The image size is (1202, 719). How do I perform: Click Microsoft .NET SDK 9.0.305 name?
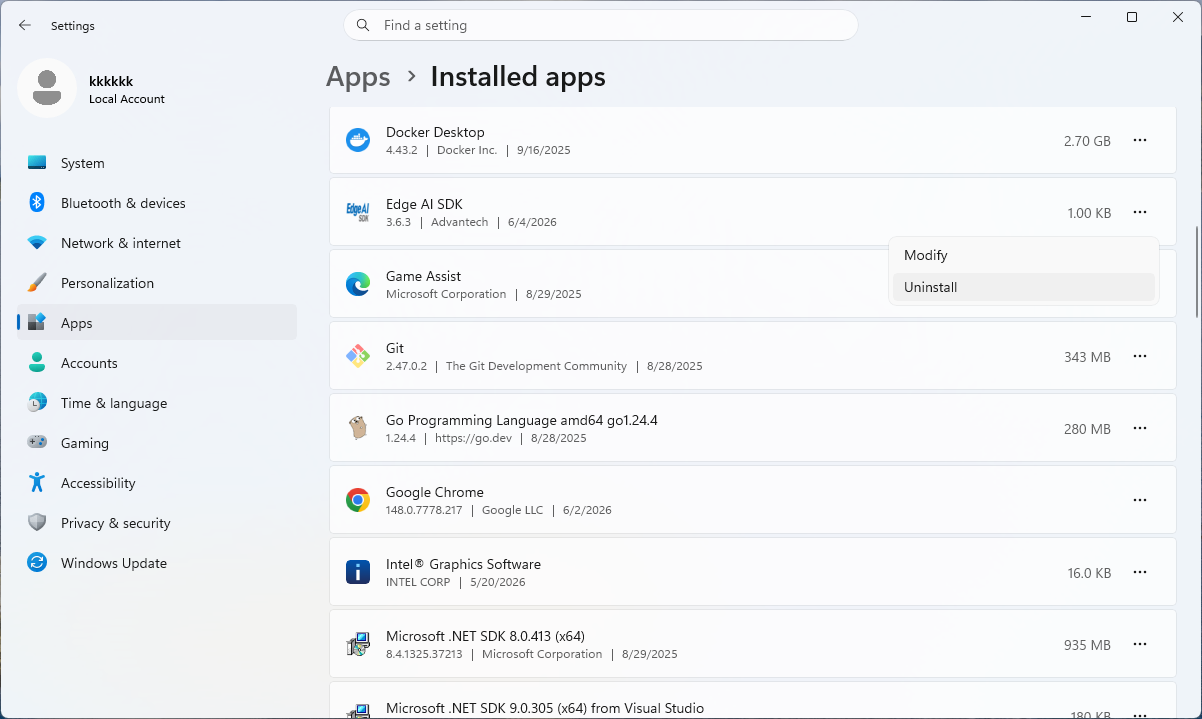point(545,708)
